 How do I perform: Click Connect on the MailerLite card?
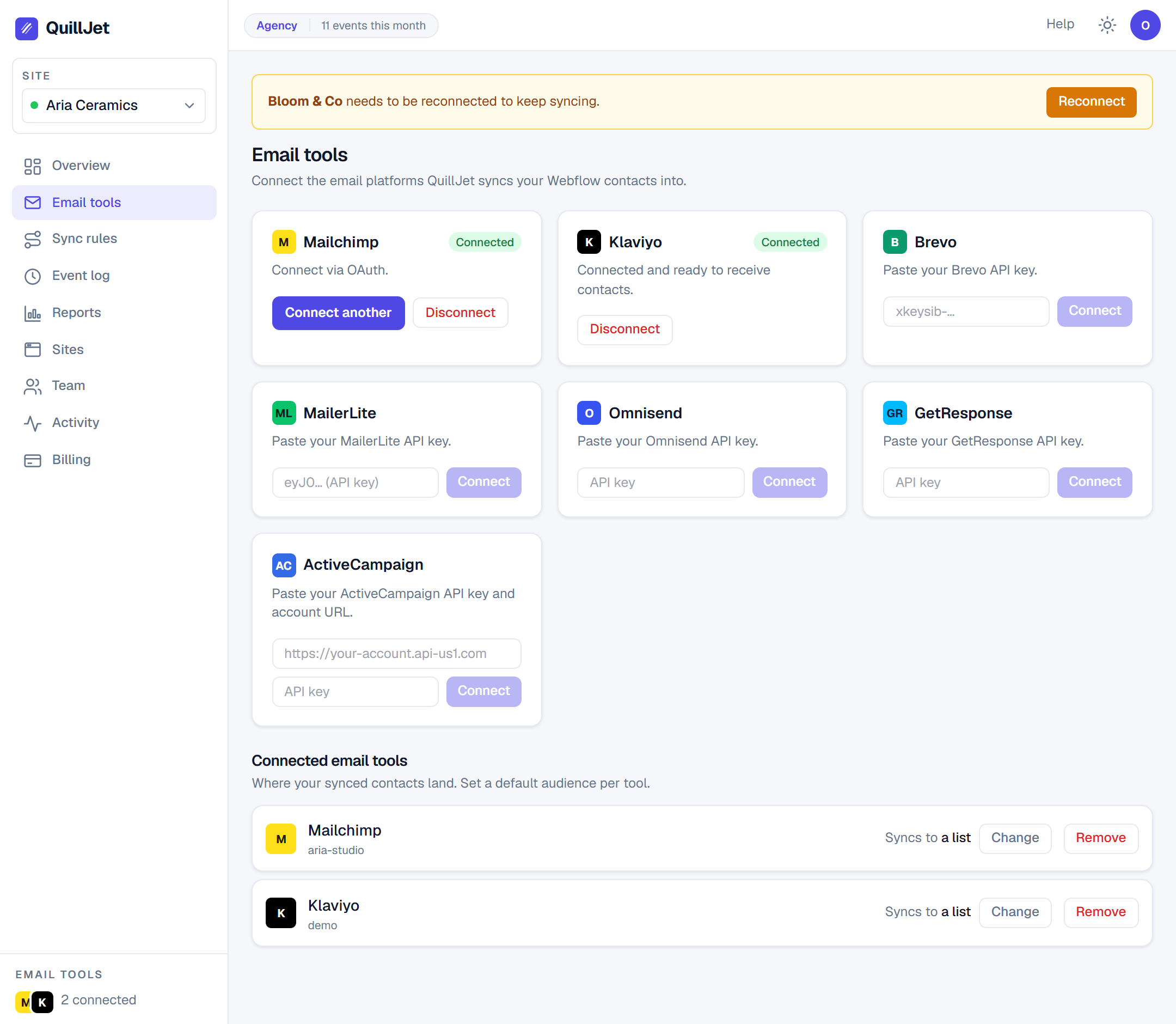click(484, 481)
